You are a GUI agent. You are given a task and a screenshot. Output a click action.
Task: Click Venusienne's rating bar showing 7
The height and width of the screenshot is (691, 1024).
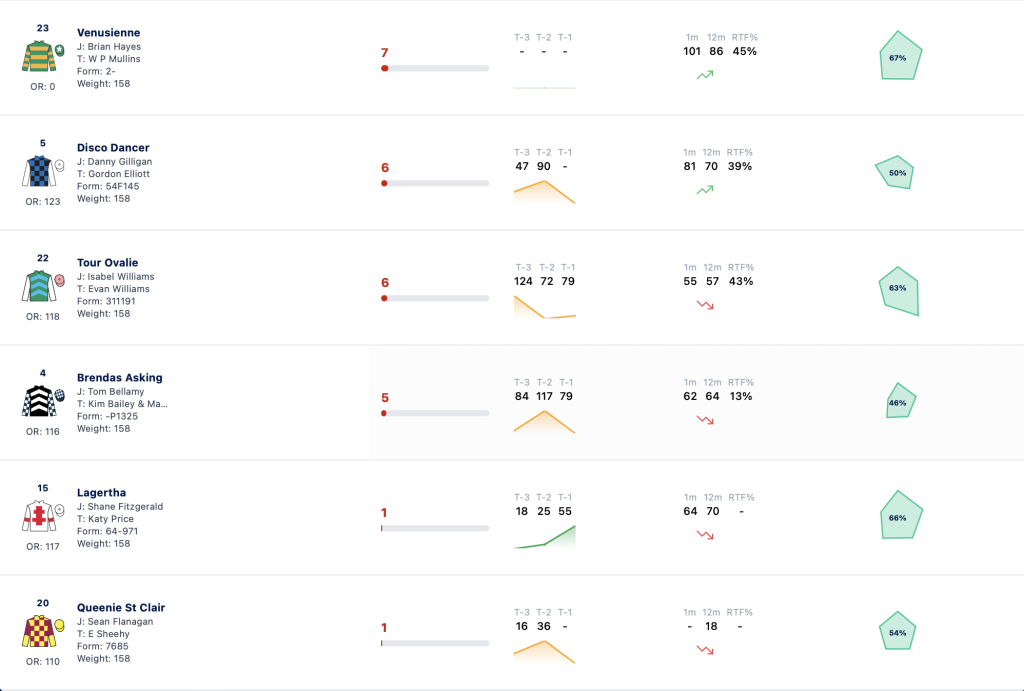[435, 68]
